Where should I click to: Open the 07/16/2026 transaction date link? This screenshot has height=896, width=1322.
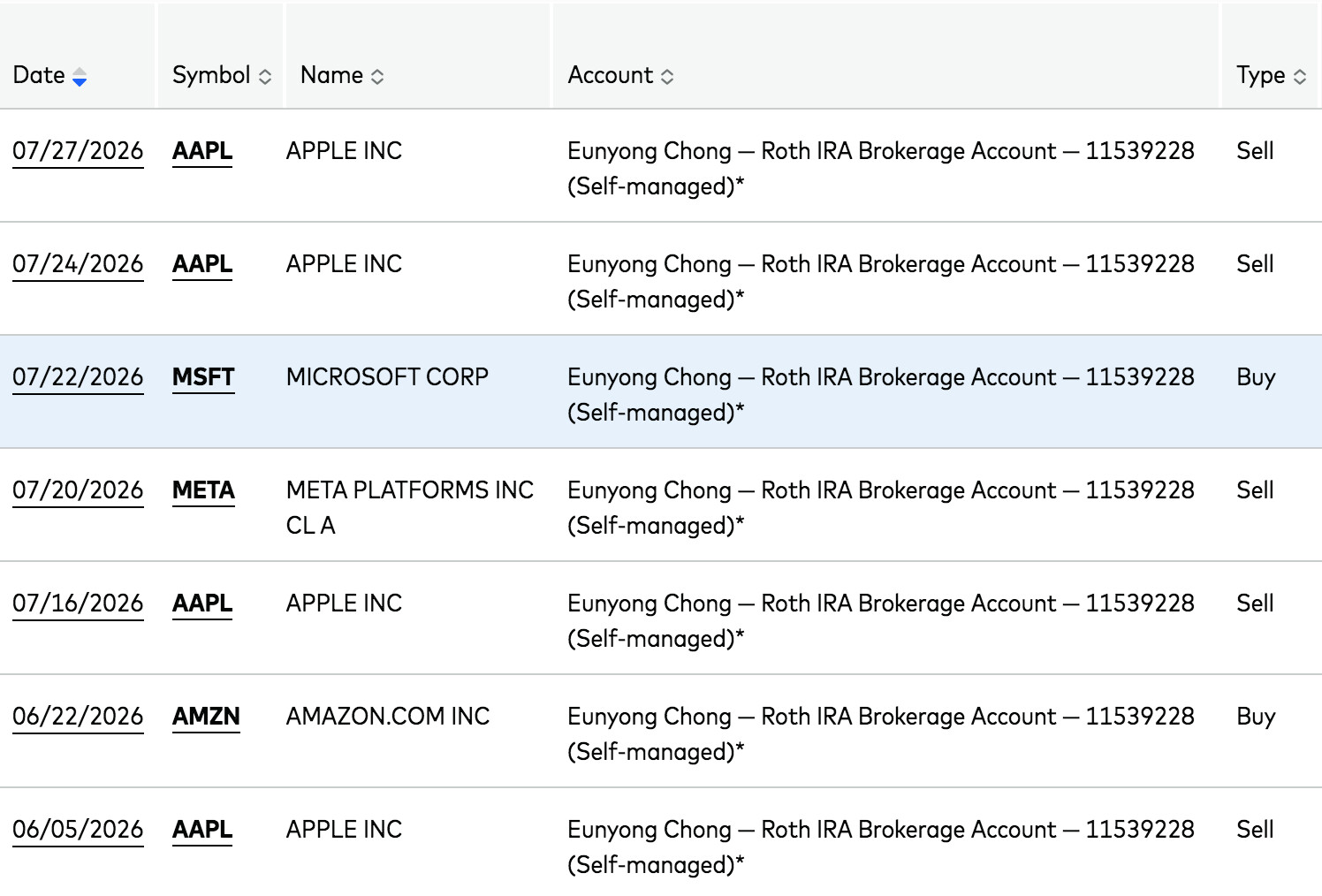click(x=78, y=604)
